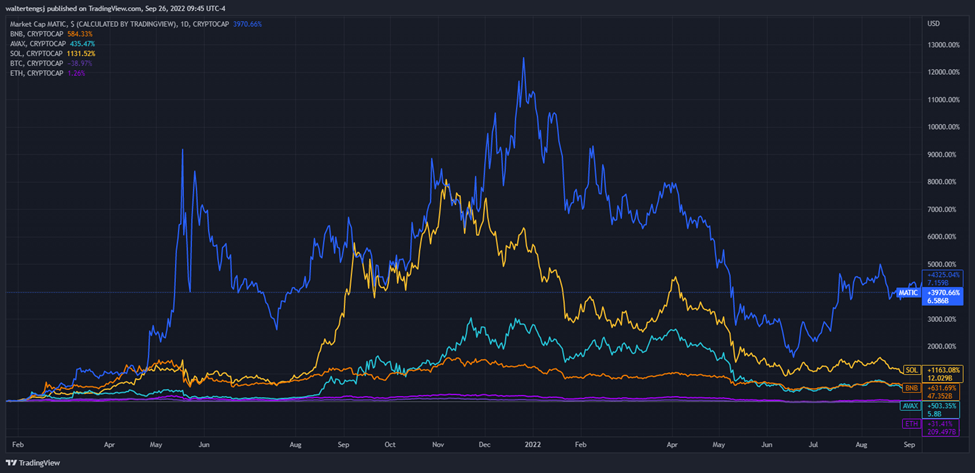
Task: Click the 435.47% legend value
Action: click(x=82, y=44)
